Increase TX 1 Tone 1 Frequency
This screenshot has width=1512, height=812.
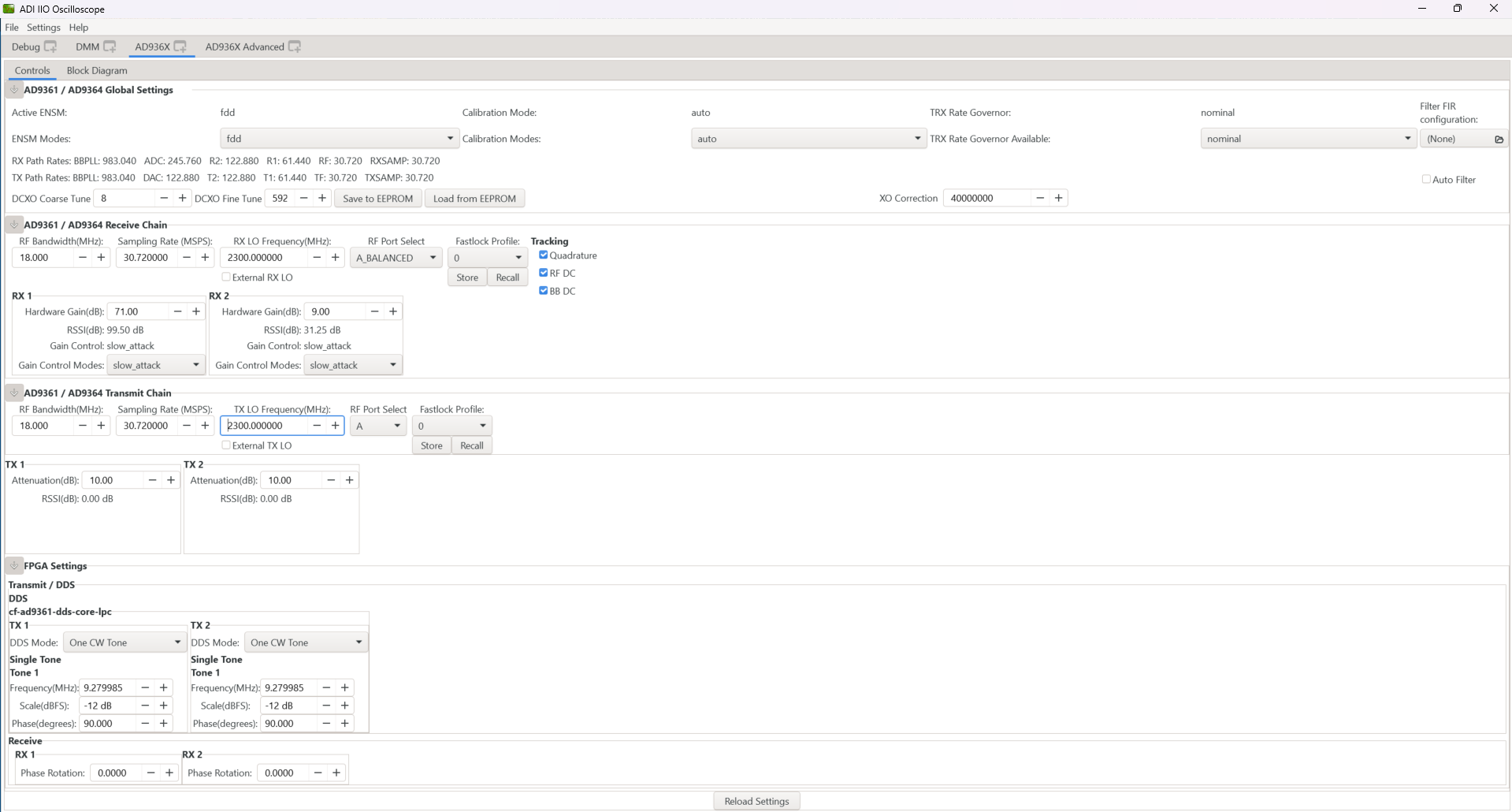[164, 687]
